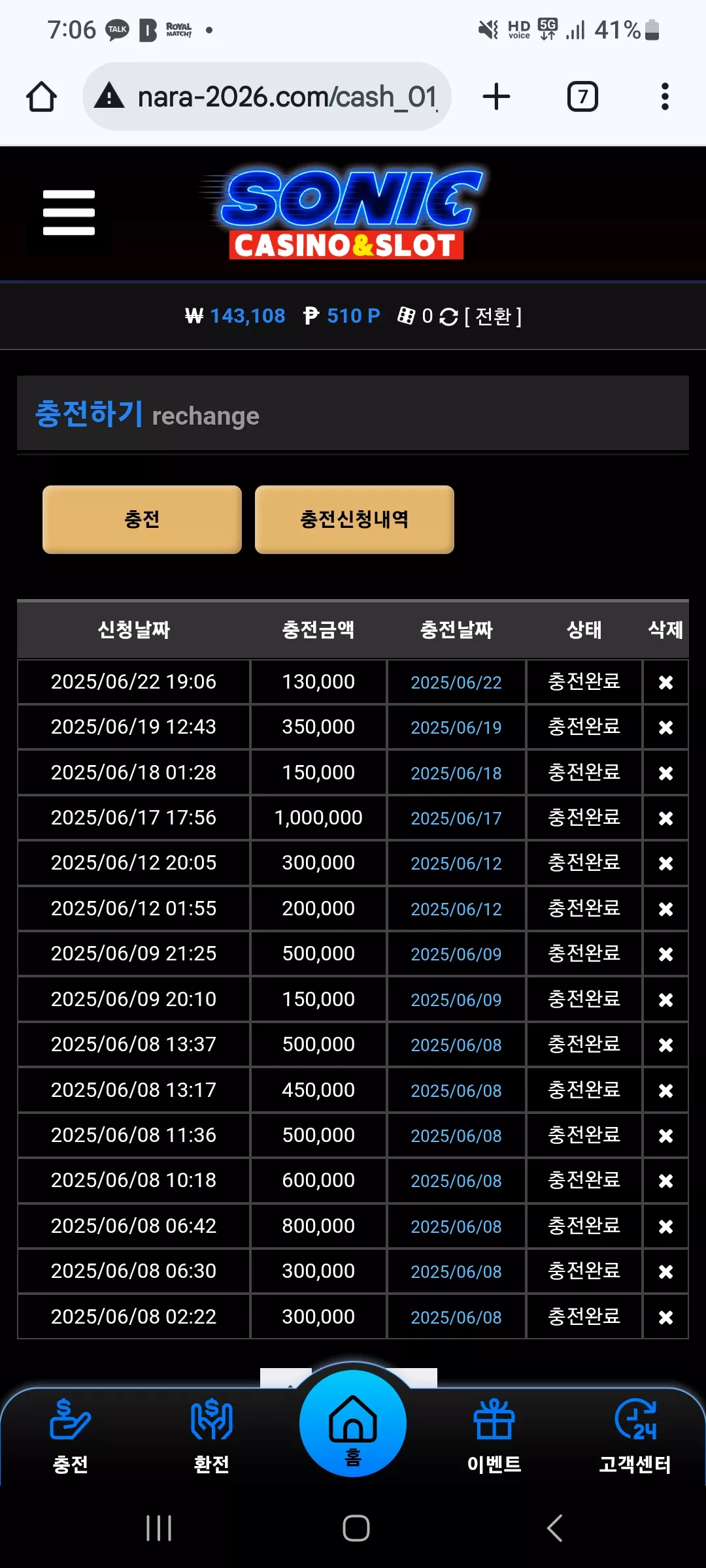This screenshot has width=706, height=1568.
Task: Delete the 2025/06/22 19:06 recharge record
Action: coord(665,682)
